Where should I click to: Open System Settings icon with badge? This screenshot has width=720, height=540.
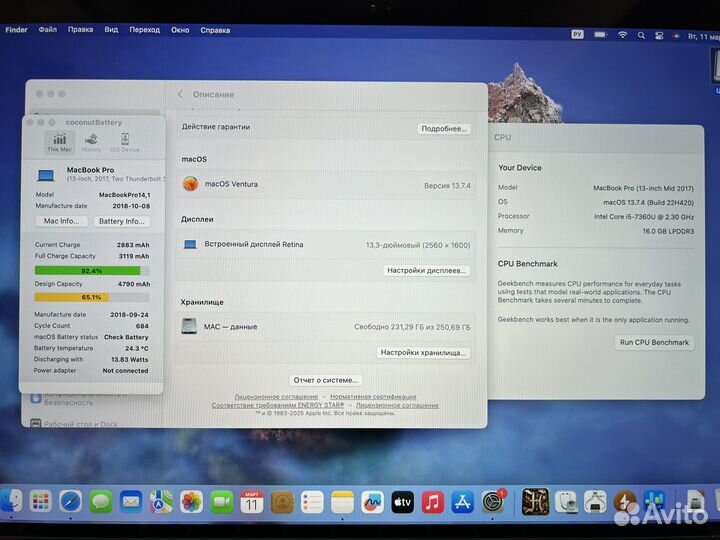493,502
